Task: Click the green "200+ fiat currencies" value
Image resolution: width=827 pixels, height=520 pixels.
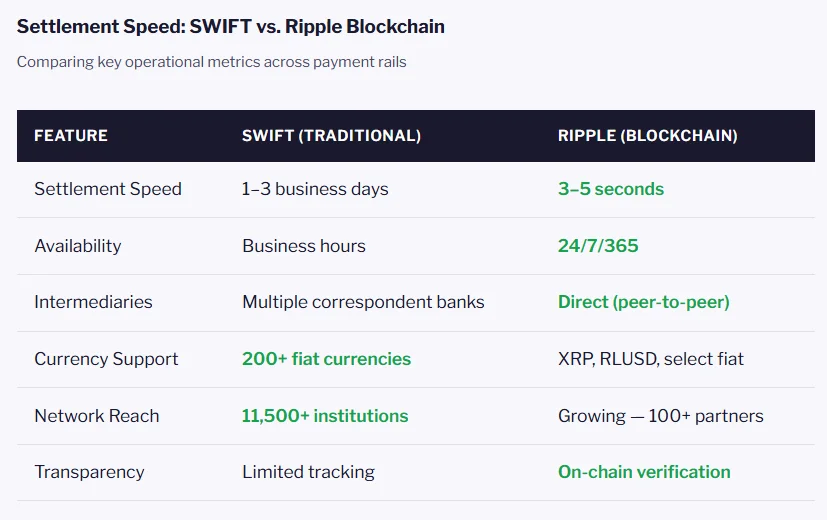Action: (x=326, y=359)
